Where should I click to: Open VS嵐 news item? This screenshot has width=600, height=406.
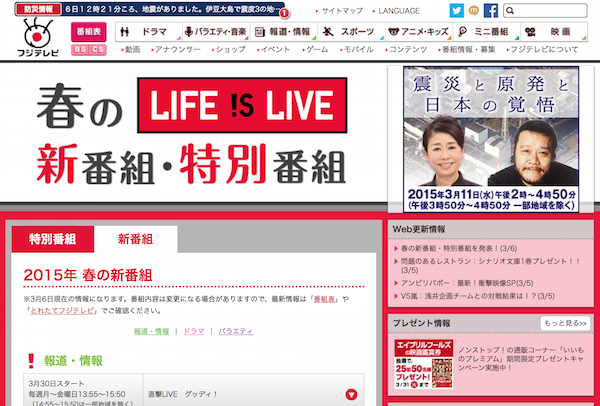[x=478, y=296]
